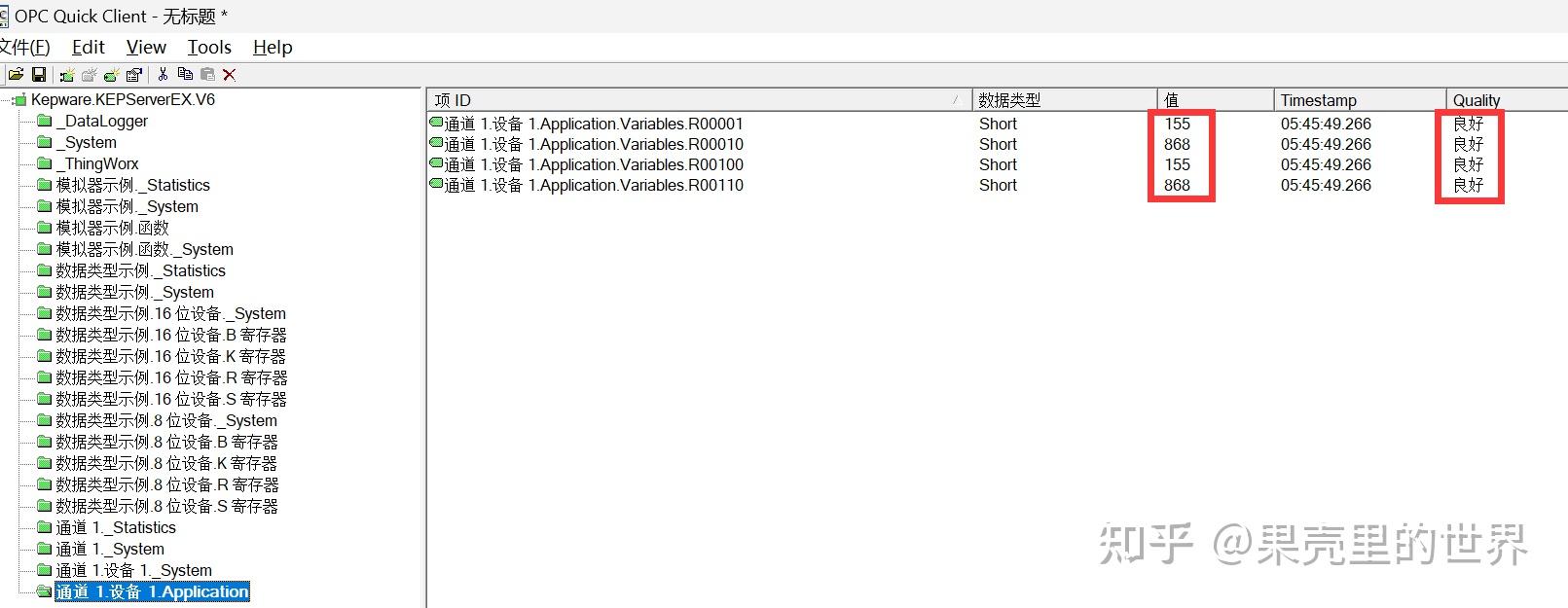
Task: Click the folder icon of 模拟器示例.函数 group
Action: pyautogui.click(x=44, y=228)
